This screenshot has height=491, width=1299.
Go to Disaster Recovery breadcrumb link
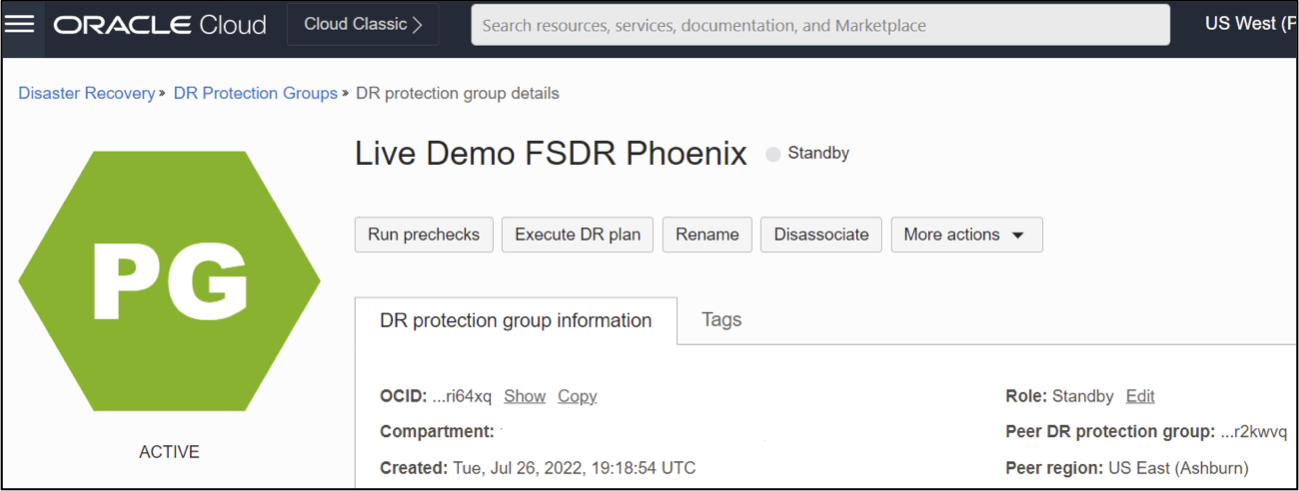point(86,93)
